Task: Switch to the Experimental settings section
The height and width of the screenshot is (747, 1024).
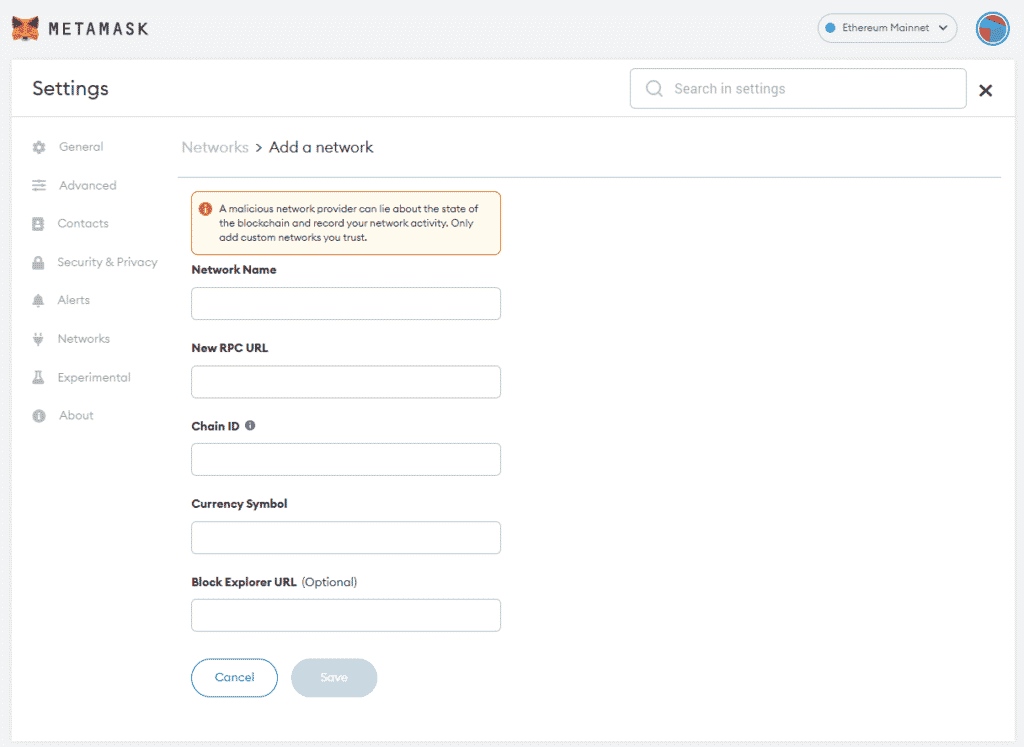Action: 96,377
